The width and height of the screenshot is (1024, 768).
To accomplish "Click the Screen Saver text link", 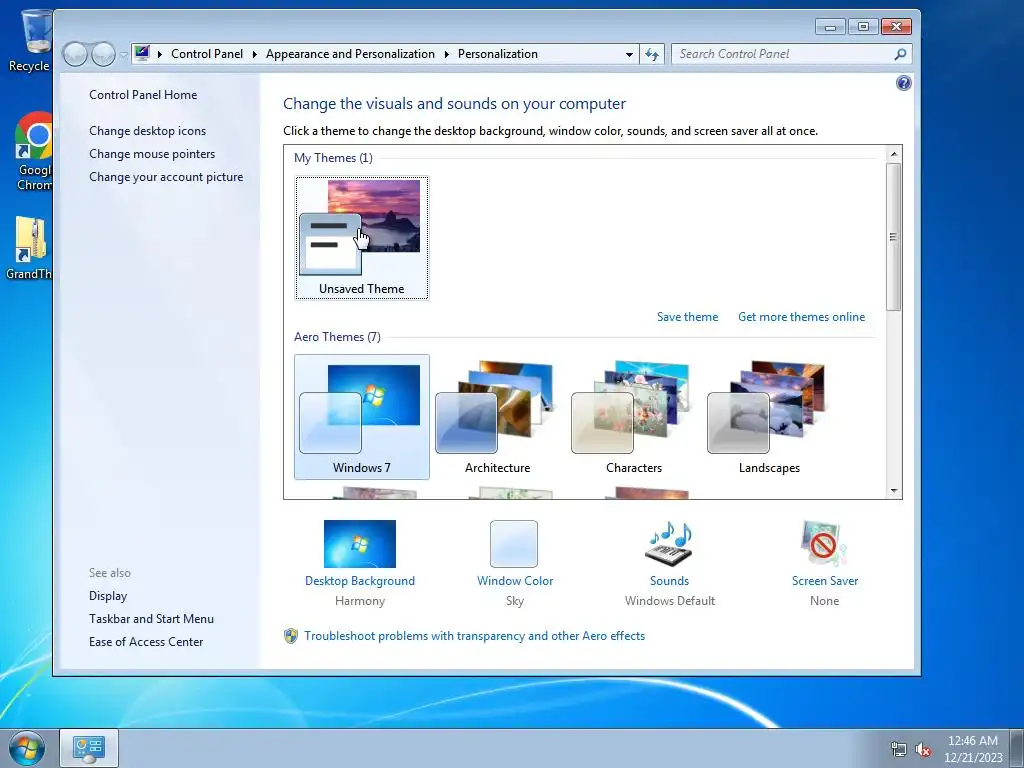I will pos(825,581).
